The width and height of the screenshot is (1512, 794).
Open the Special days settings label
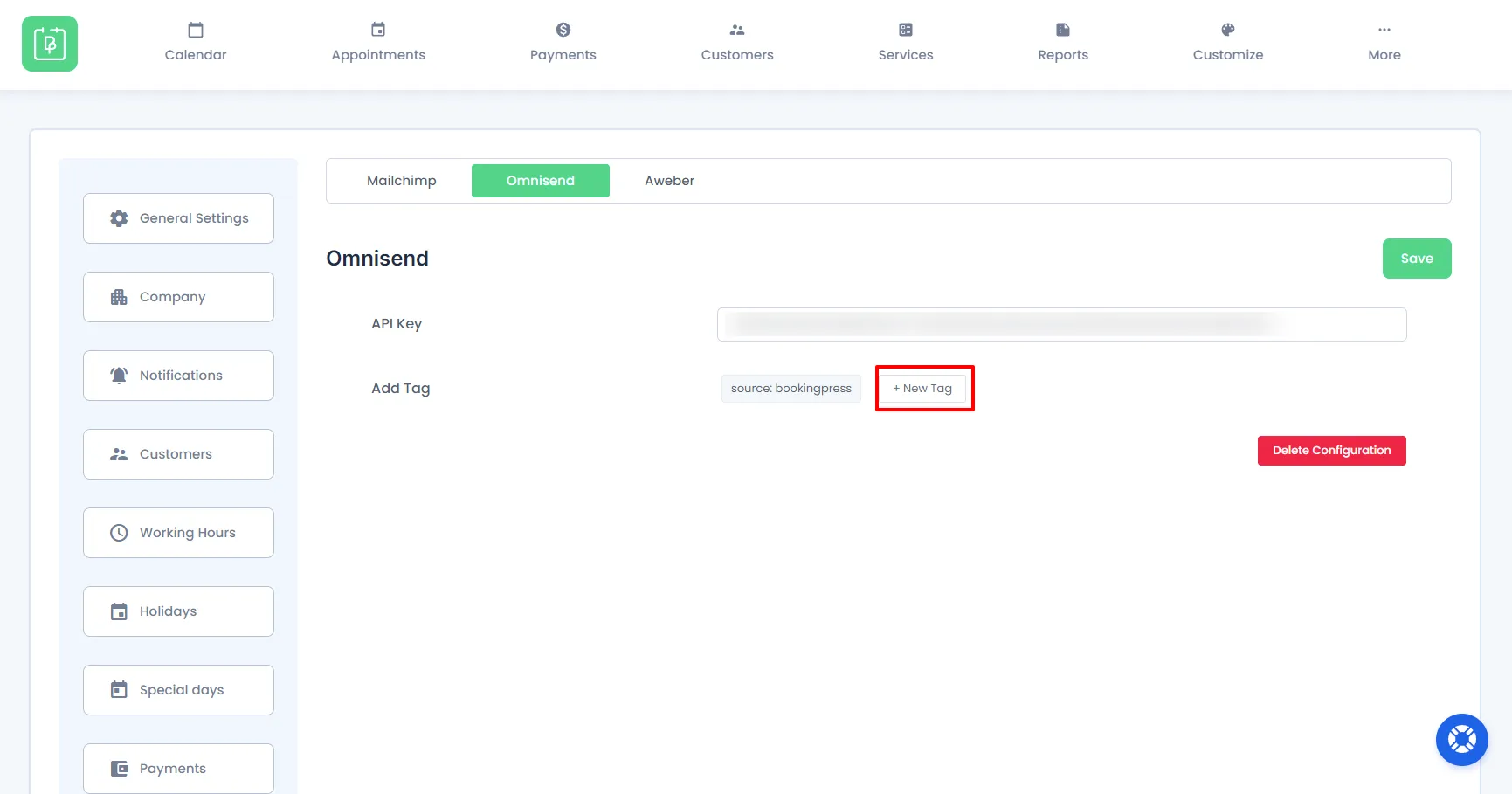(182, 690)
